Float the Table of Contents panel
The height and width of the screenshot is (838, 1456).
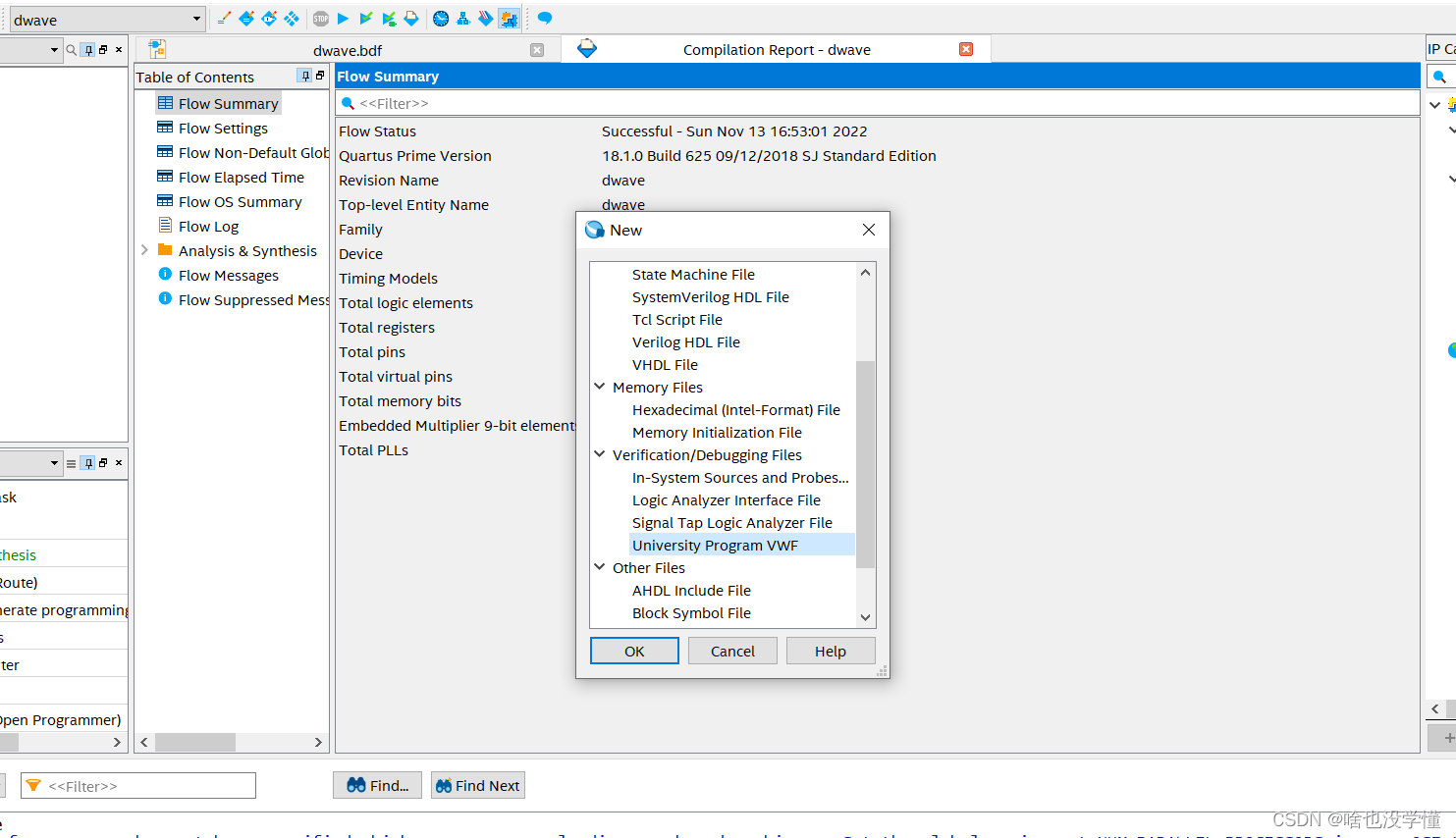pos(320,76)
